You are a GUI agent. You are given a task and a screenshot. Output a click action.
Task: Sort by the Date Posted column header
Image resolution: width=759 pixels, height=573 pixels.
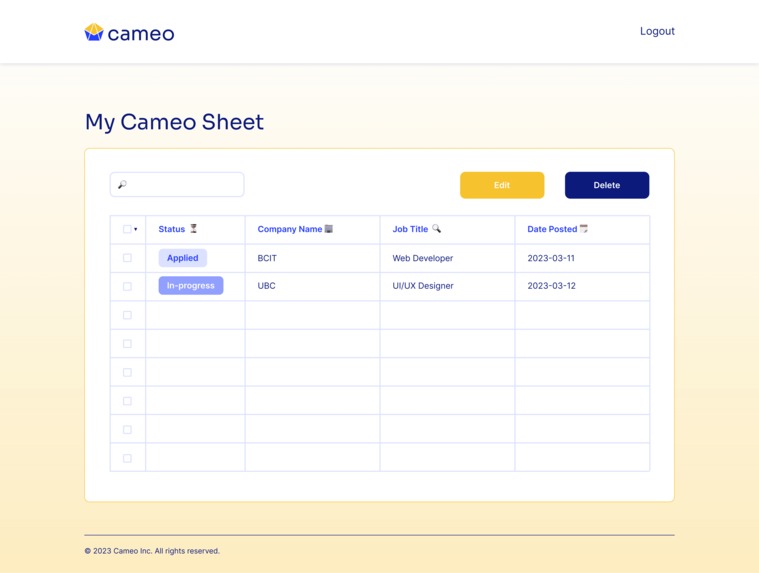pyautogui.click(x=552, y=229)
